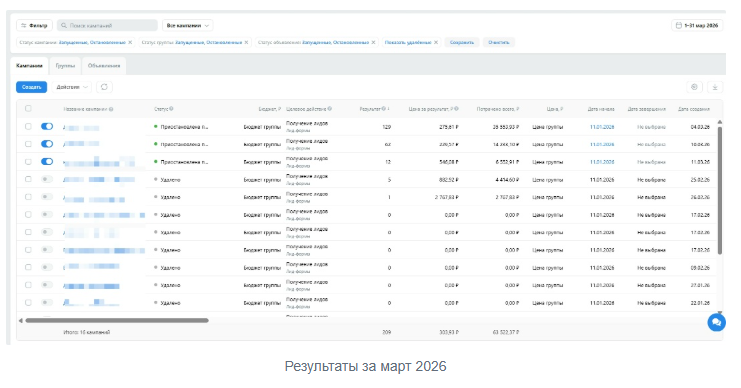Remove the Статус кампании filter chip via X

click(x=130, y=43)
